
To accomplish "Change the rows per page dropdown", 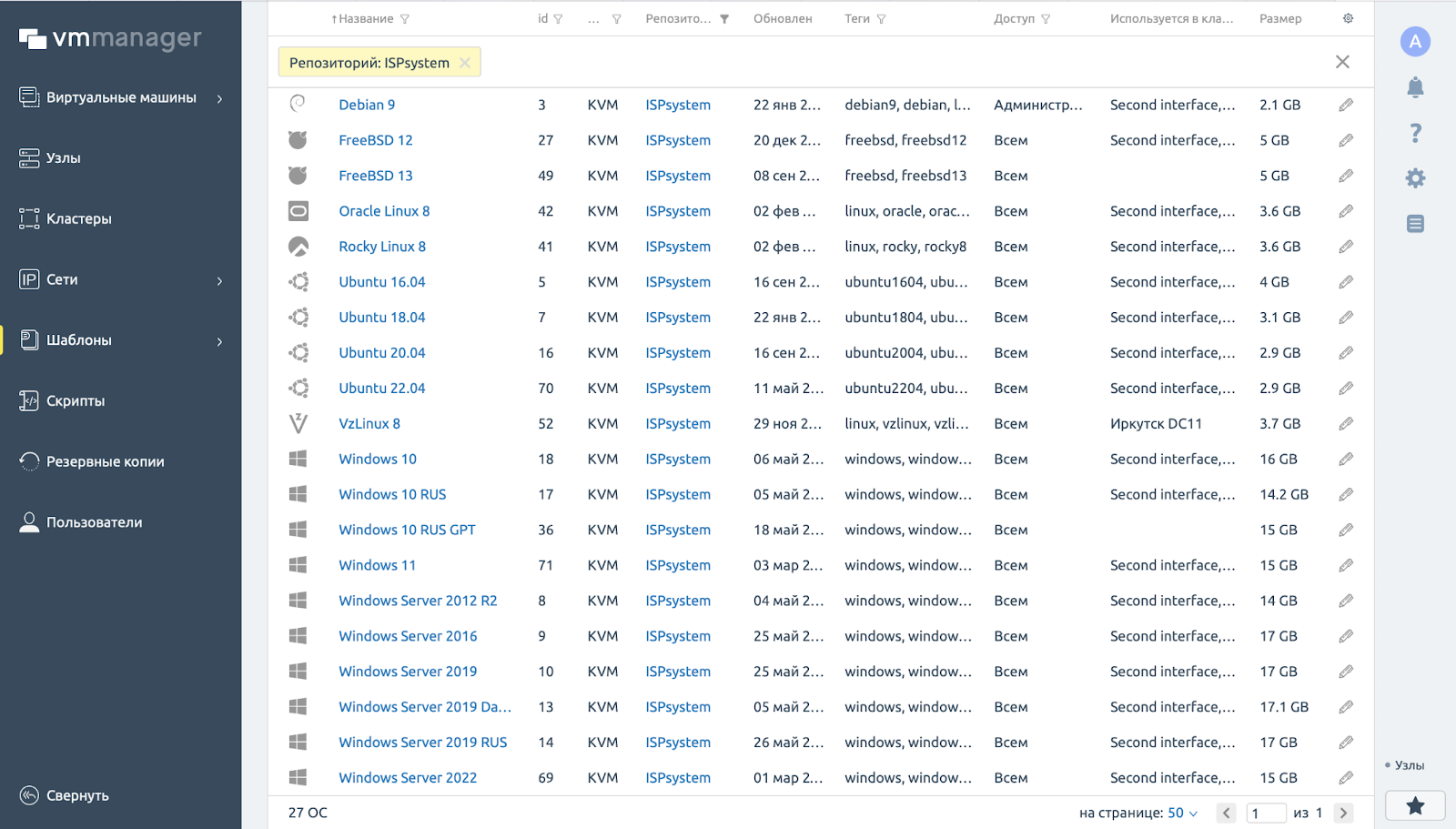I will 1183,813.
